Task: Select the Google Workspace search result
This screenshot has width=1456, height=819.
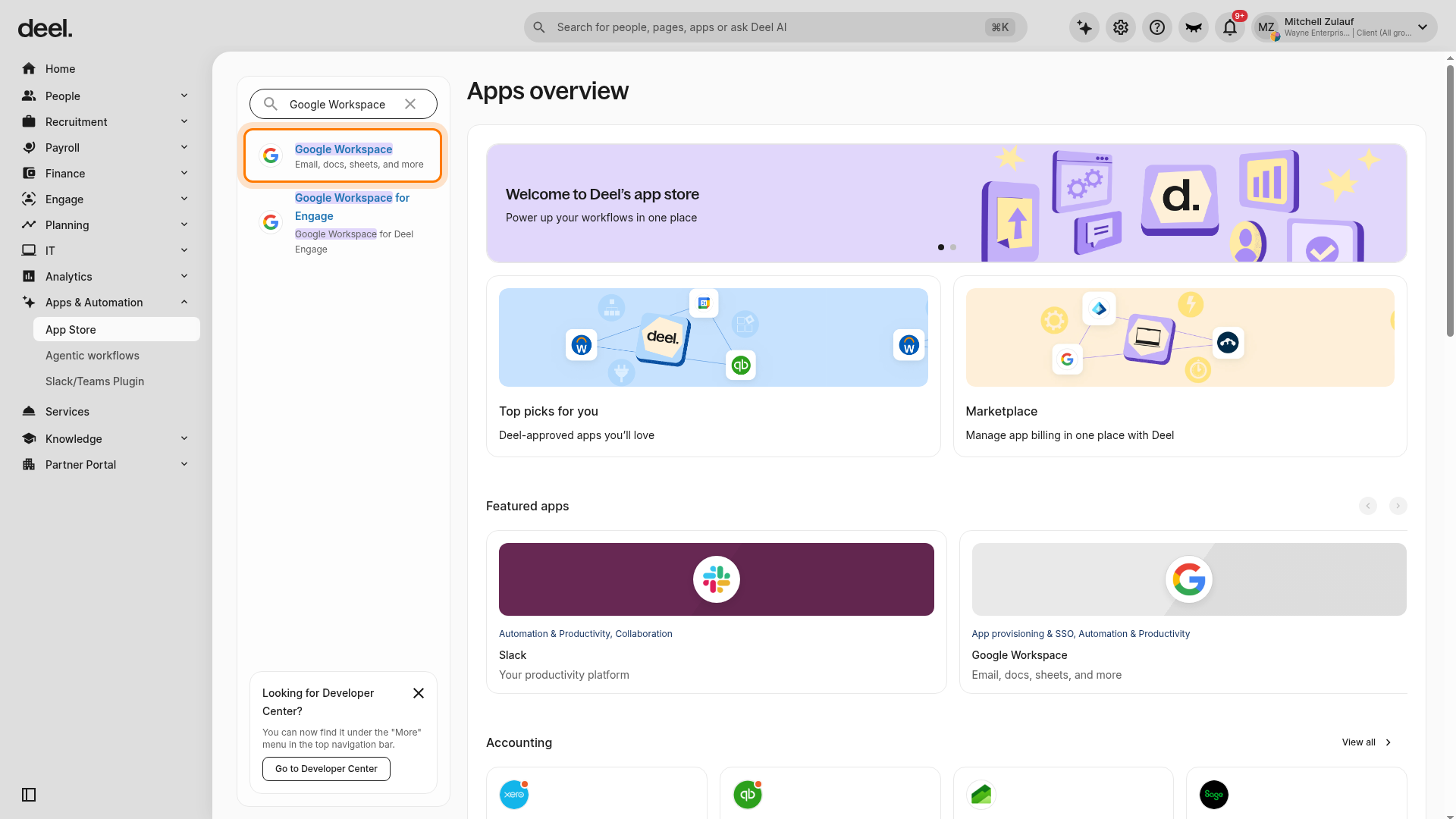Action: click(343, 155)
